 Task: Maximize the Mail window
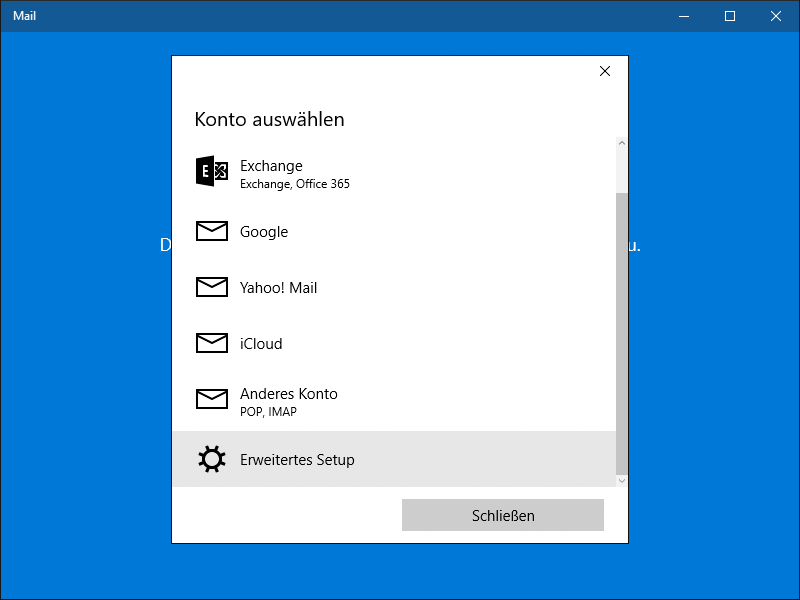pyautogui.click(x=730, y=16)
